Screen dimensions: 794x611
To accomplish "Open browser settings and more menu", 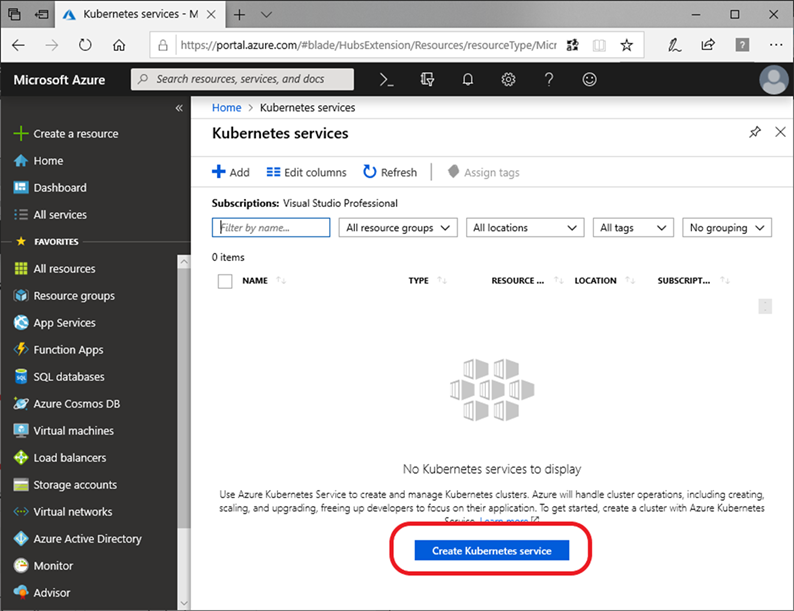I will click(x=776, y=45).
